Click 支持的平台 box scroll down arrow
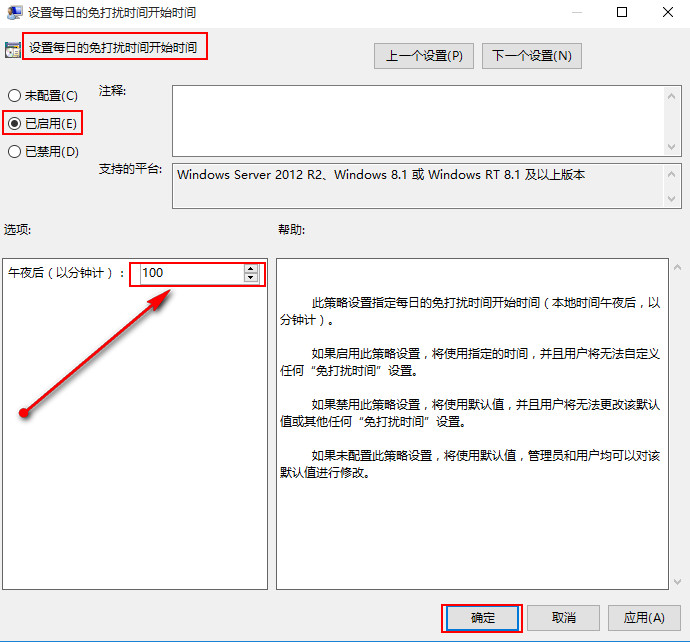 point(674,199)
